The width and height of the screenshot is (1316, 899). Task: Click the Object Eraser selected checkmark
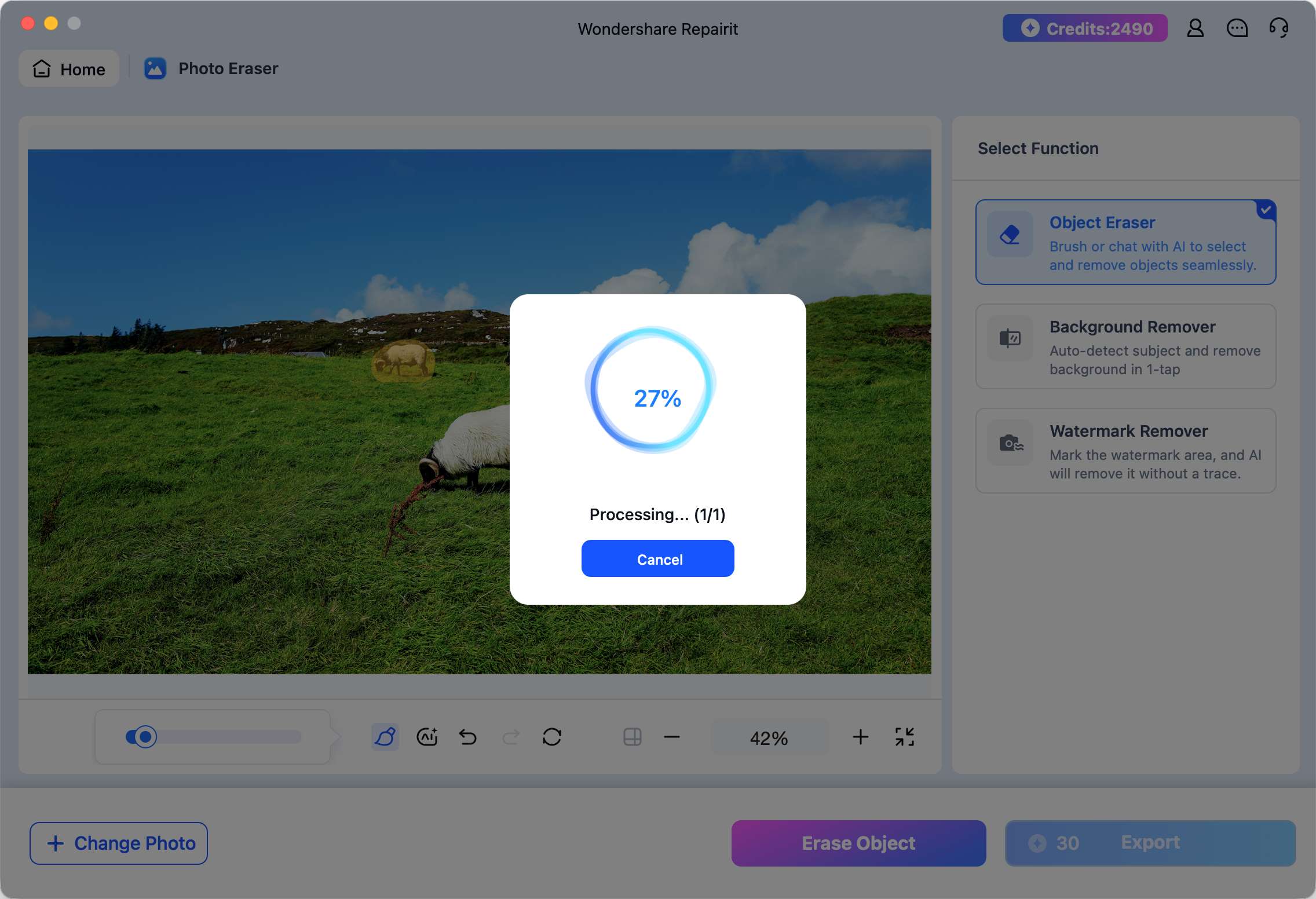tap(1266, 209)
